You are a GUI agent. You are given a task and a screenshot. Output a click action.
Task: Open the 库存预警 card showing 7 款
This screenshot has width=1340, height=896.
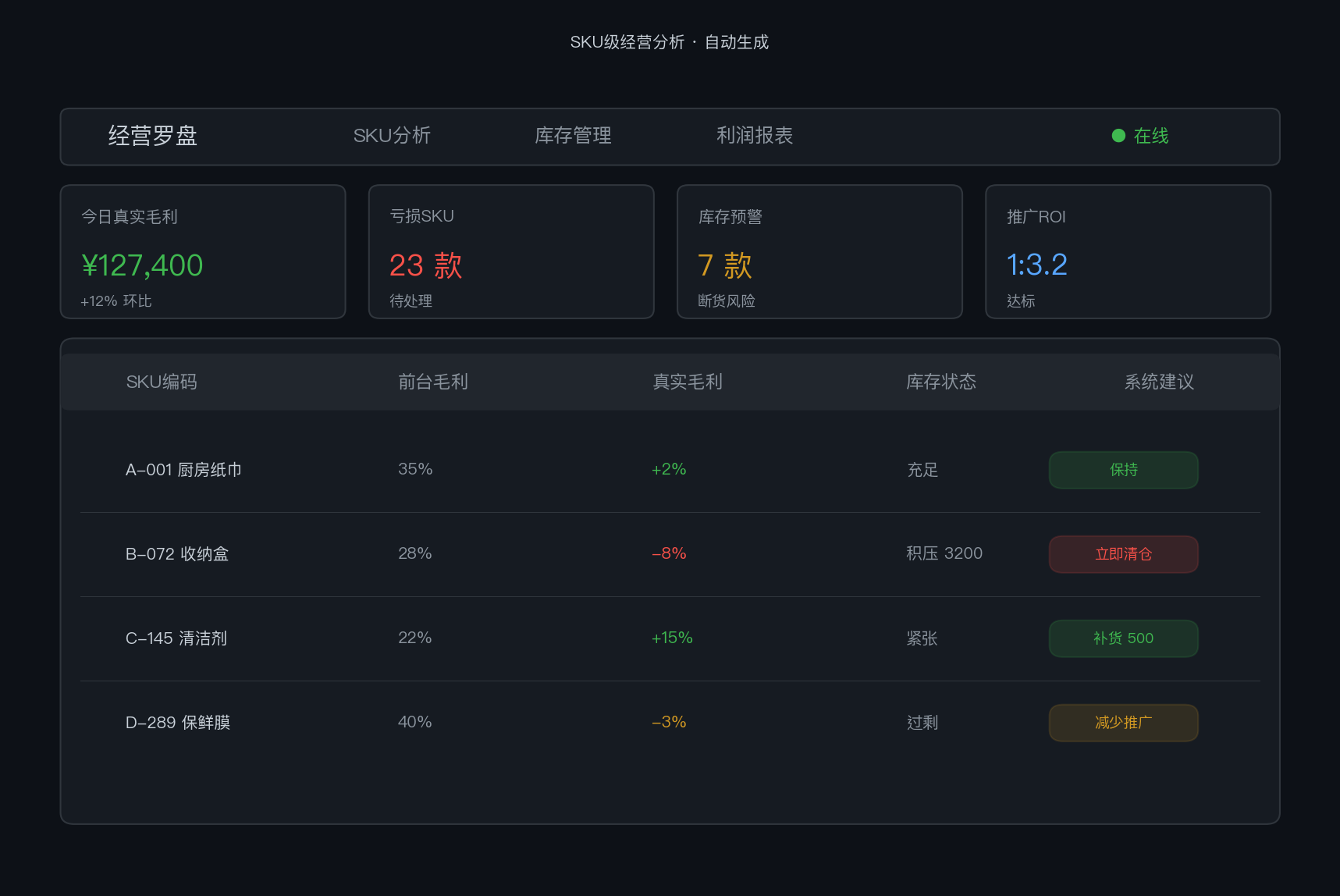(x=819, y=251)
